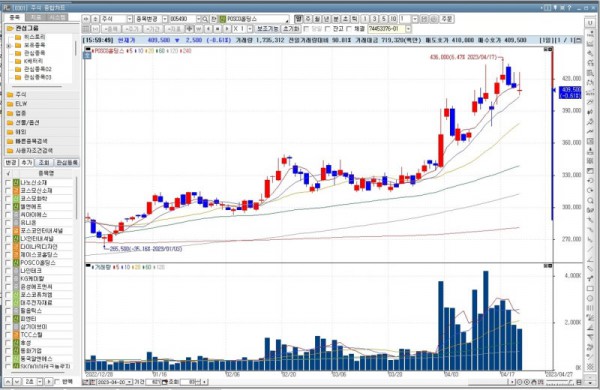600x390 pixels.
Task: Select the weekly (주) chart period button
Action: [308, 19]
